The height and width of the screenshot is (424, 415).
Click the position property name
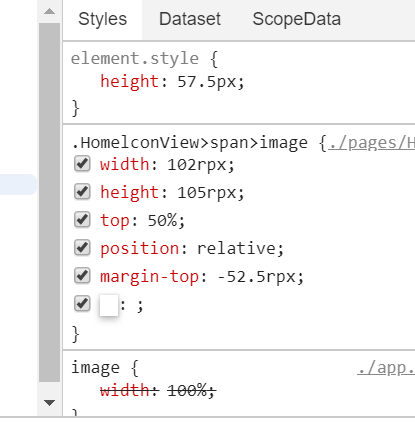(140, 249)
